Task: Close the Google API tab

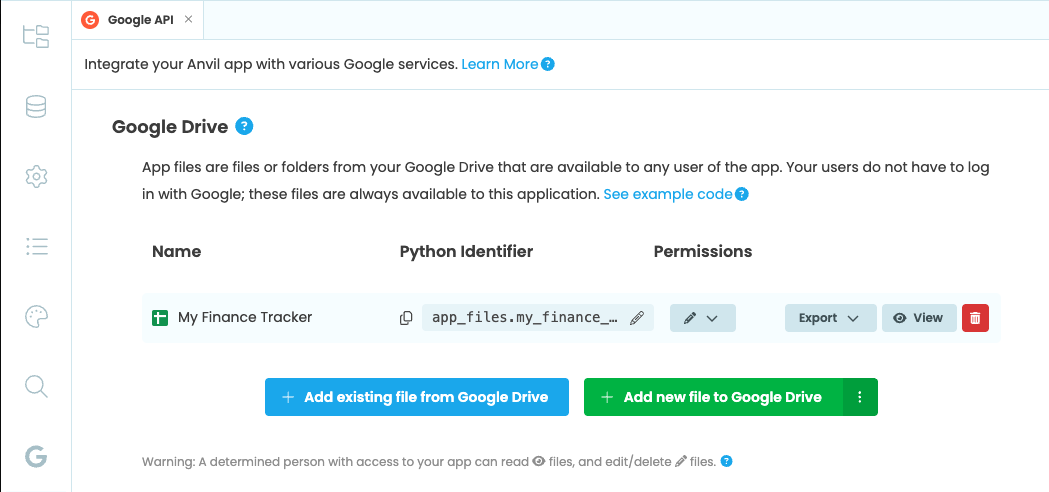Action: [189, 19]
